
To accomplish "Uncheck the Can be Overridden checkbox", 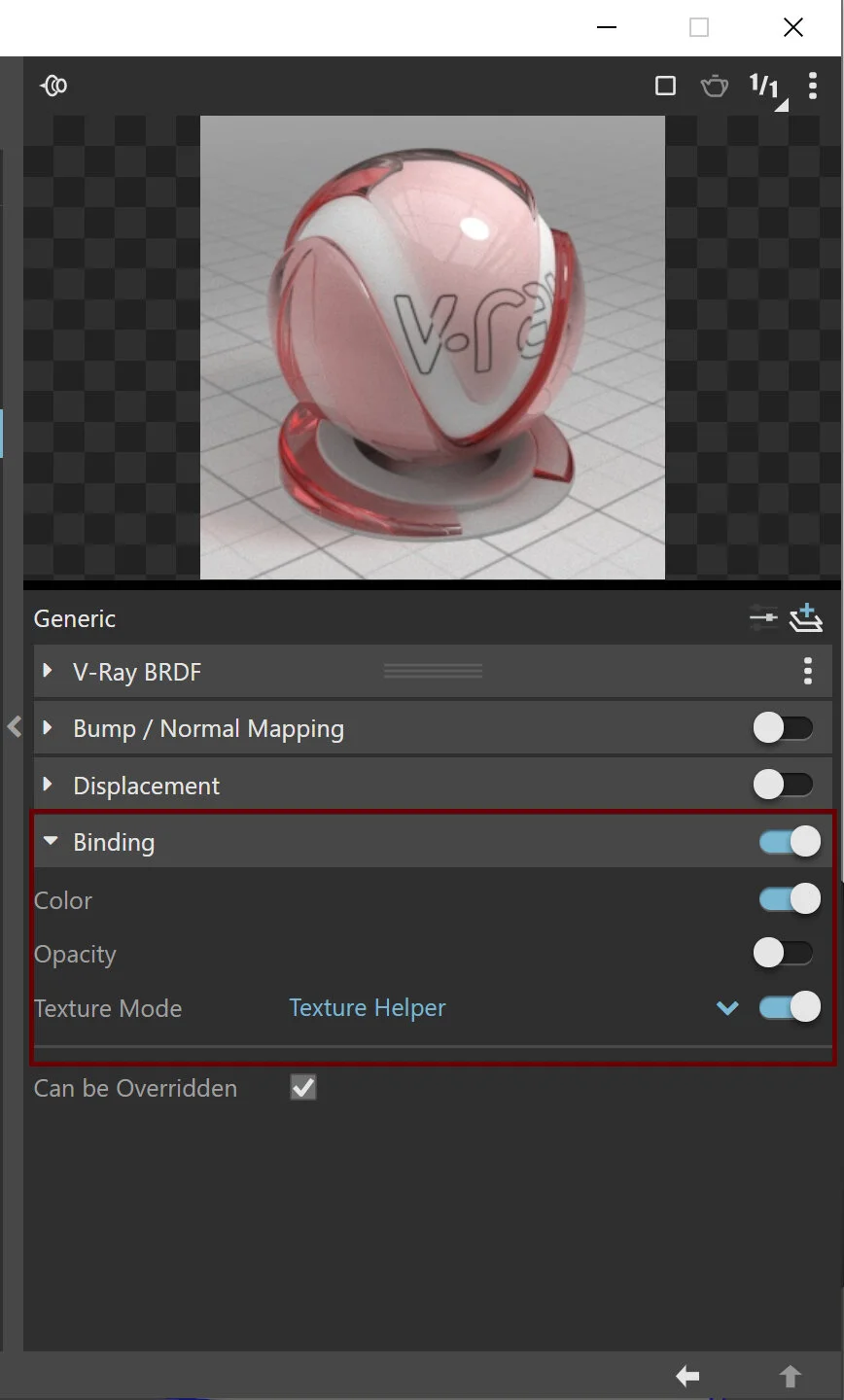I will click(301, 1087).
